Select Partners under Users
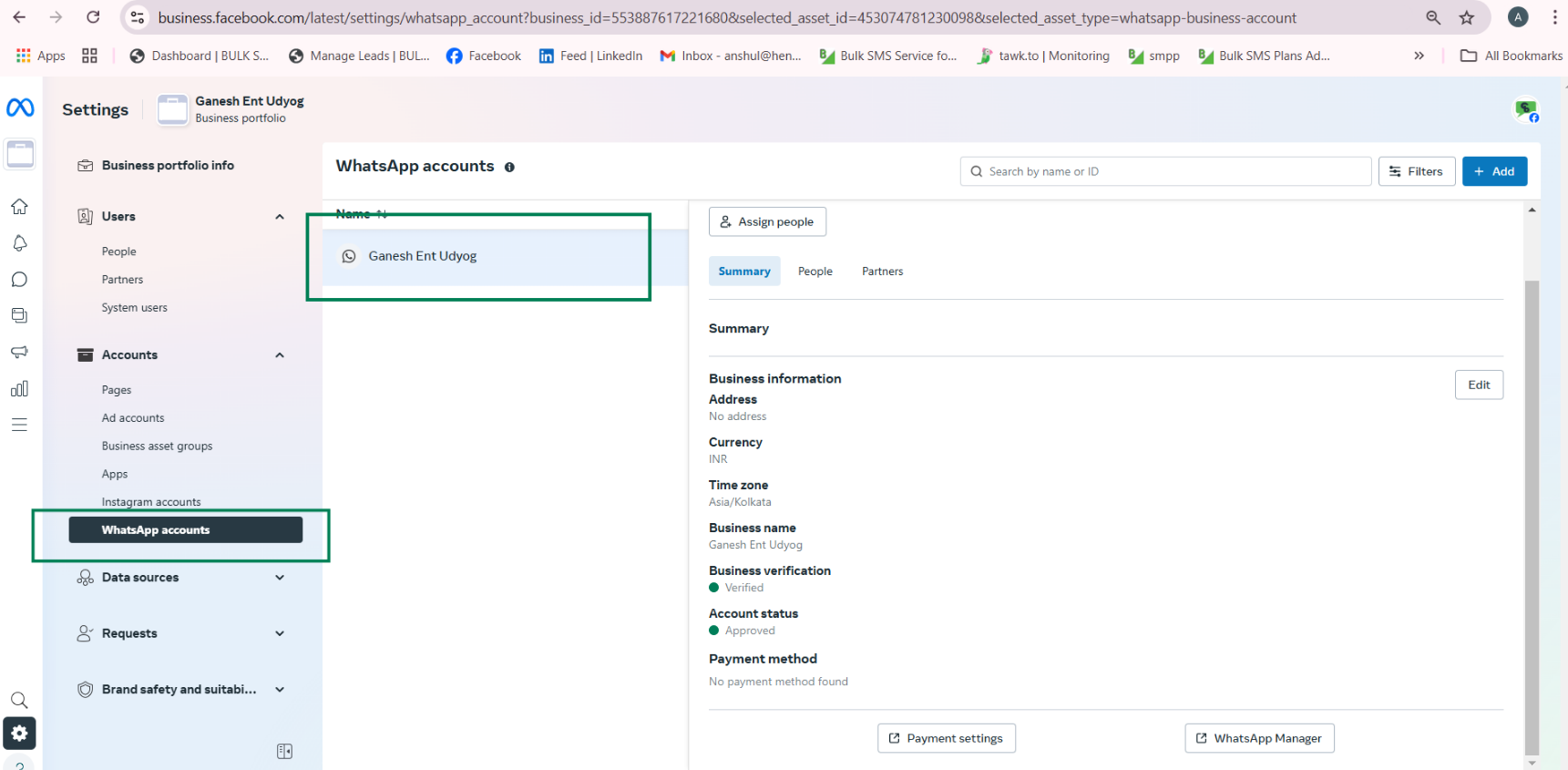The width and height of the screenshot is (1568, 770). (122, 280)
